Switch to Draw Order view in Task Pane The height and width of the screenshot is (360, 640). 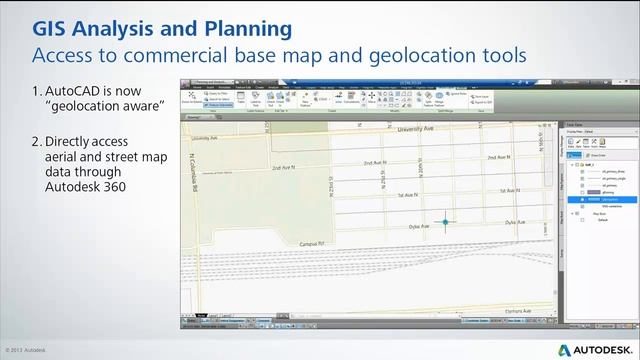(x=596, y=155)
